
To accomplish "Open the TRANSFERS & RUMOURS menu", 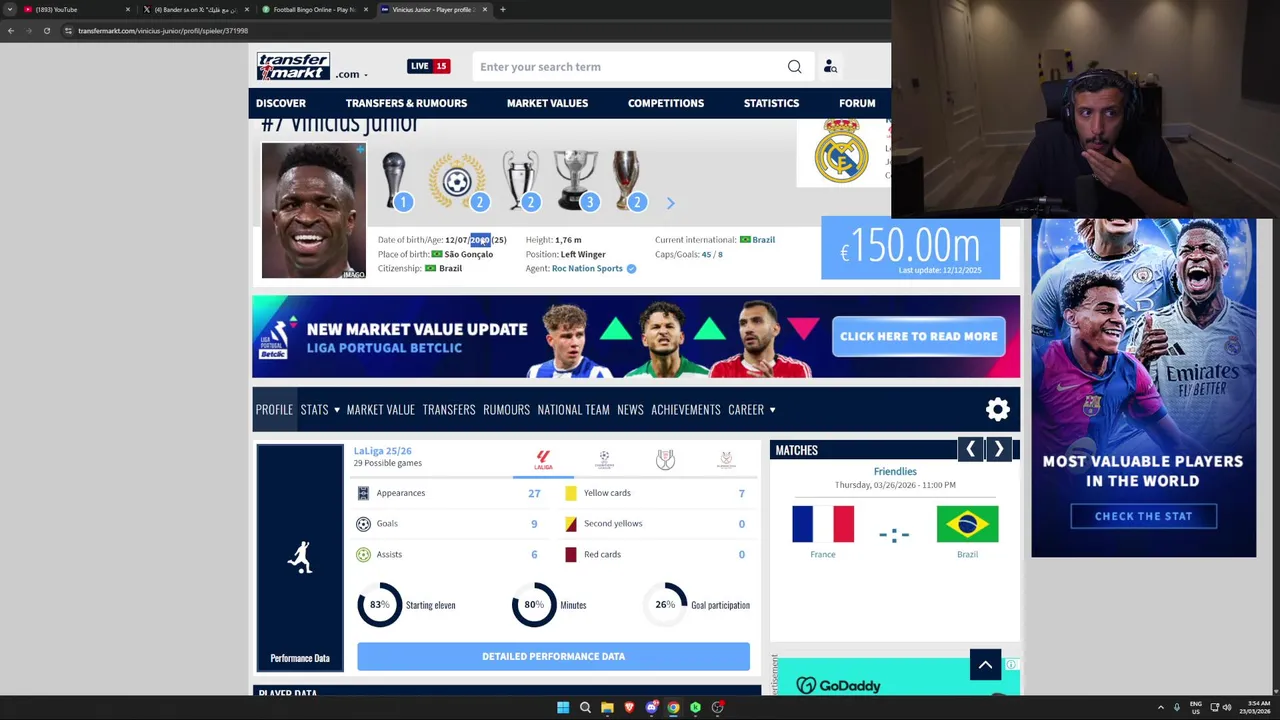I will (406, 103).
